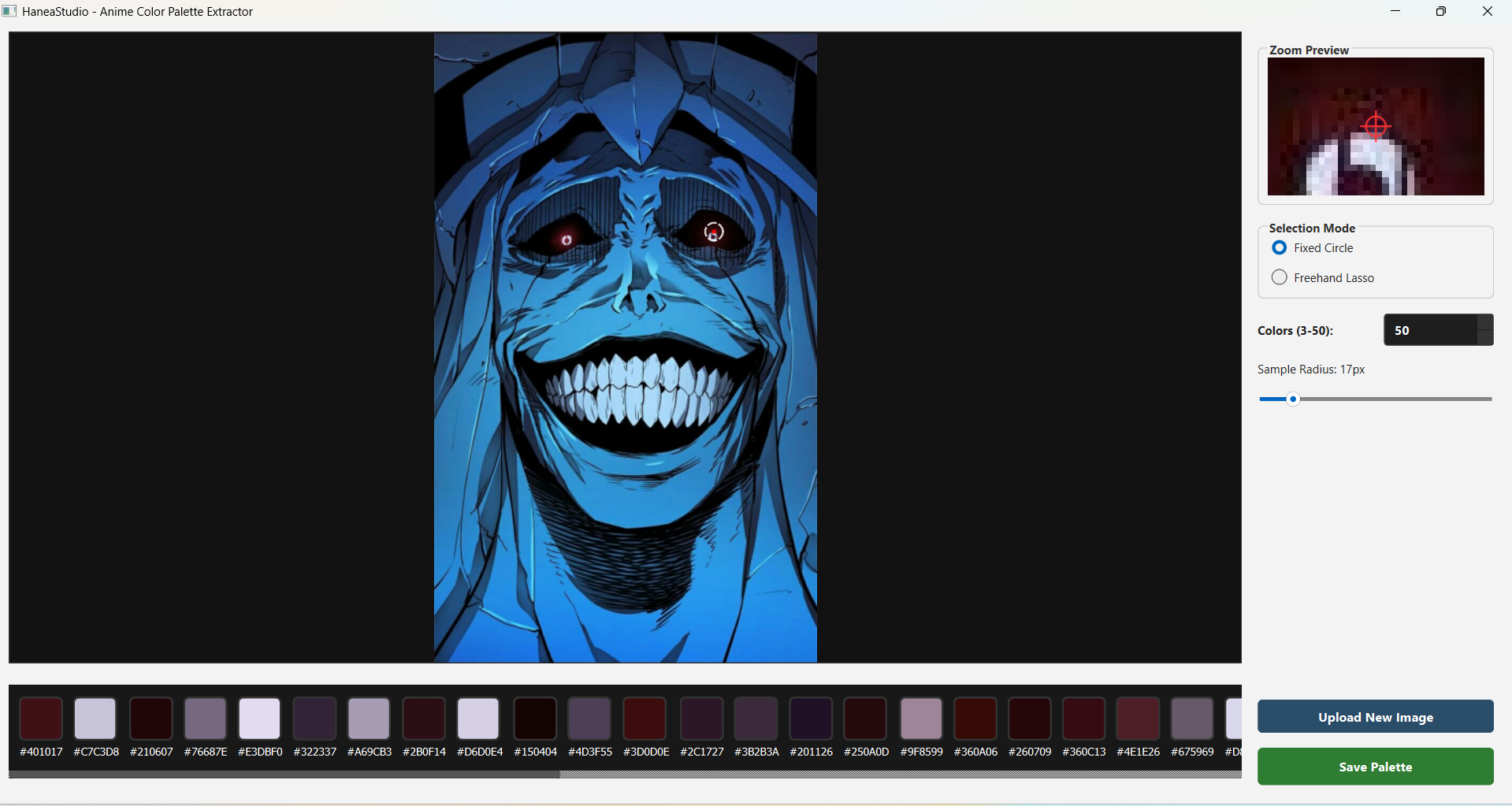Decrease color count with the down arrow
Screen dimensions: 1512x806
[x=1485, y=337]
